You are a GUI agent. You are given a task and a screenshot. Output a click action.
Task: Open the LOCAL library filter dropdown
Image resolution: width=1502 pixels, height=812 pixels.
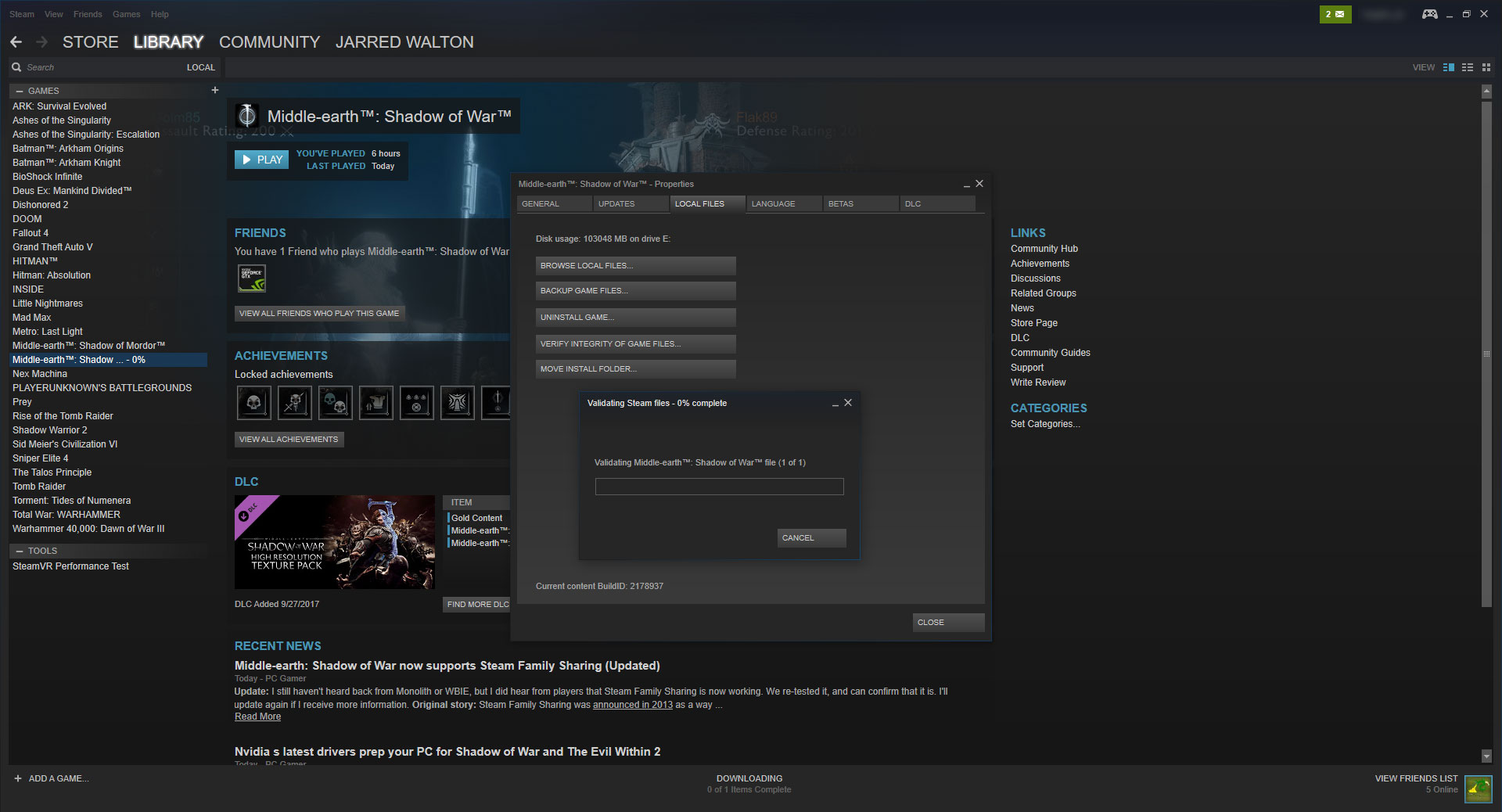coord(200,67)
